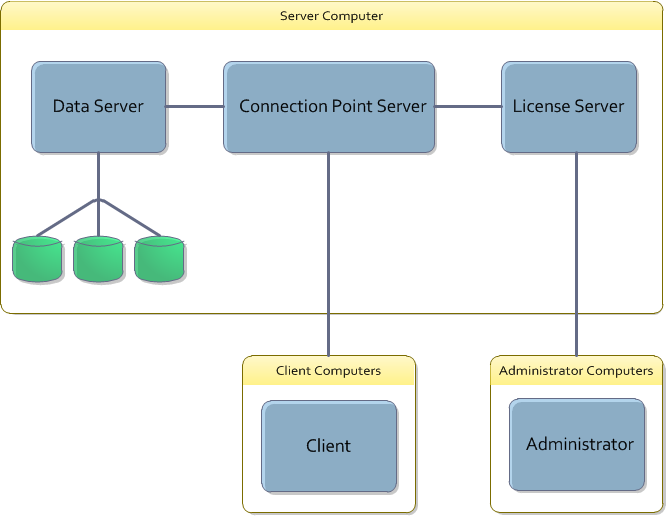The height and width of the screenshot is (516, 666).
Task: Click the middle green database cylinder
Action: [x=98, y=259]
